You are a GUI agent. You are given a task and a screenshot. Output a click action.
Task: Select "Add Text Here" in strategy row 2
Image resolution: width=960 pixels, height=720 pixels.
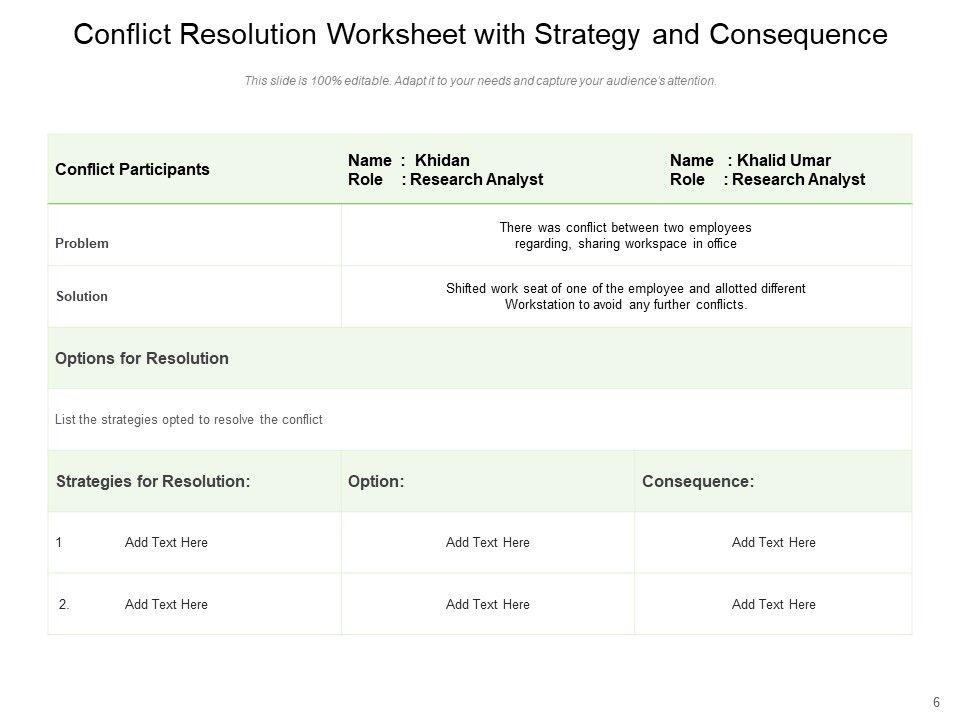point(166,604)
